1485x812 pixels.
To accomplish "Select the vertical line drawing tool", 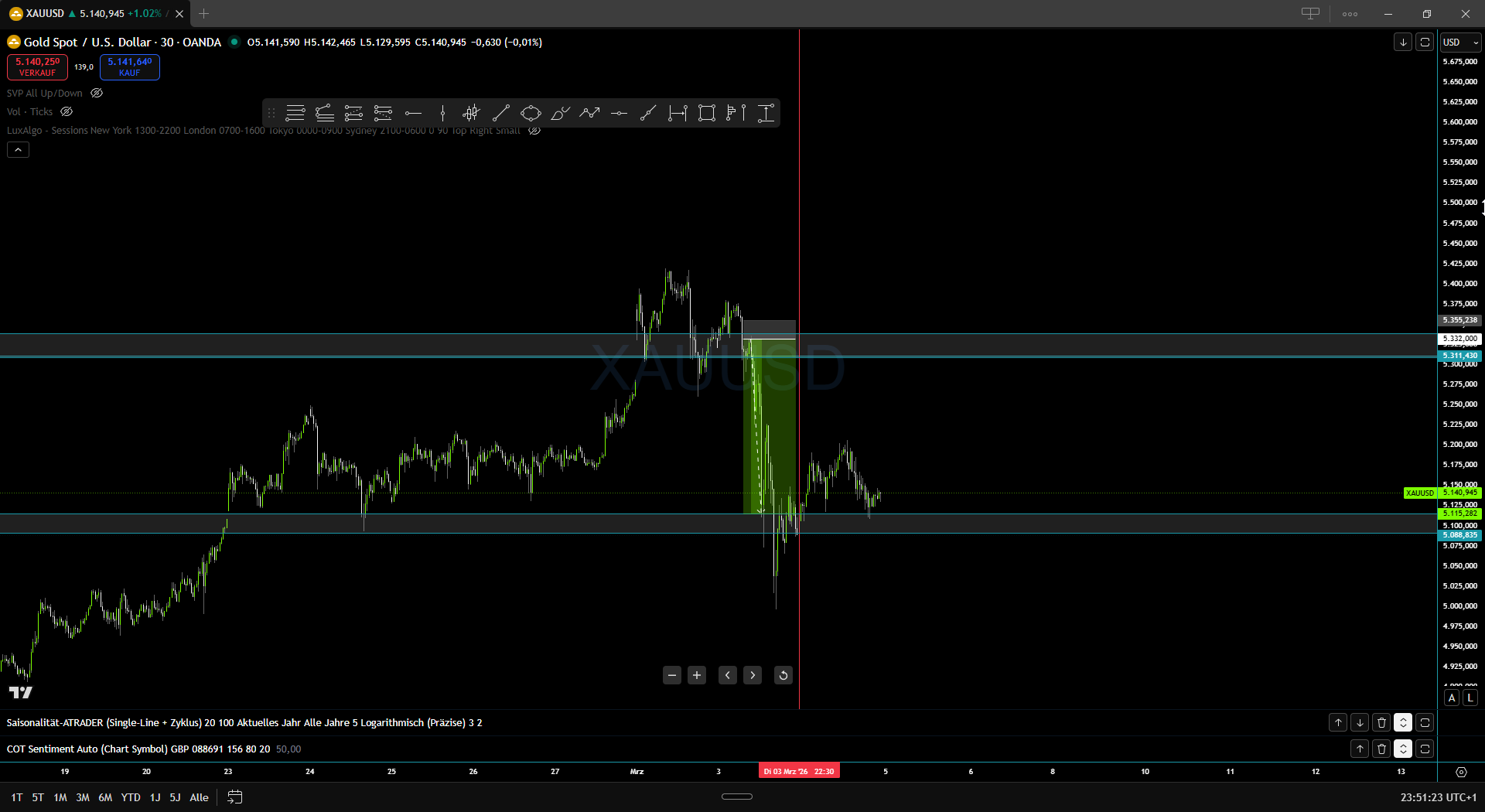I will (x=442, y=113).
